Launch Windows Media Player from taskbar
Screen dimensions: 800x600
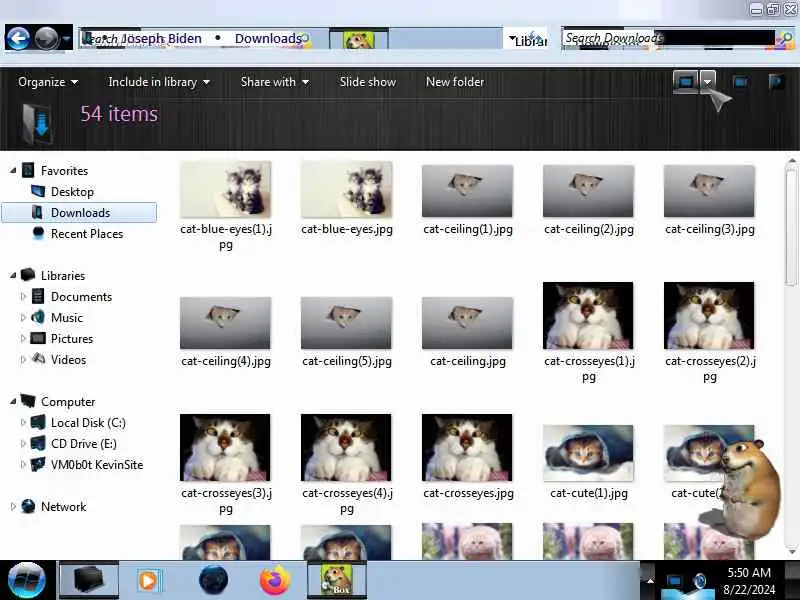point(148,581)
